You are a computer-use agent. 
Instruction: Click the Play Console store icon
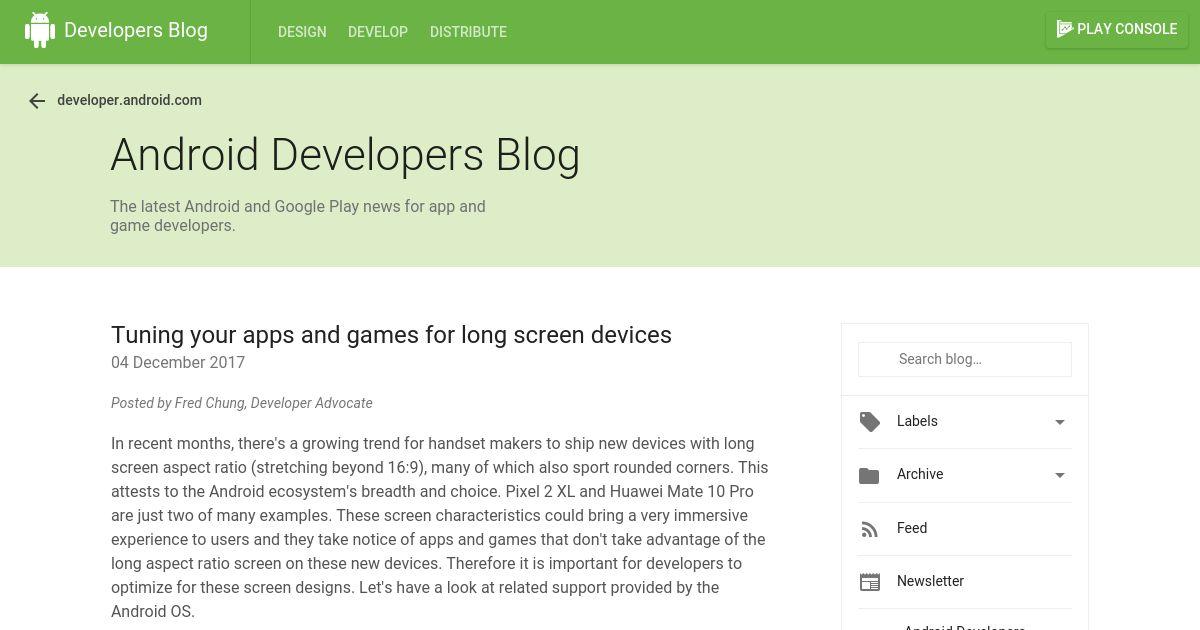(1065, 29)
